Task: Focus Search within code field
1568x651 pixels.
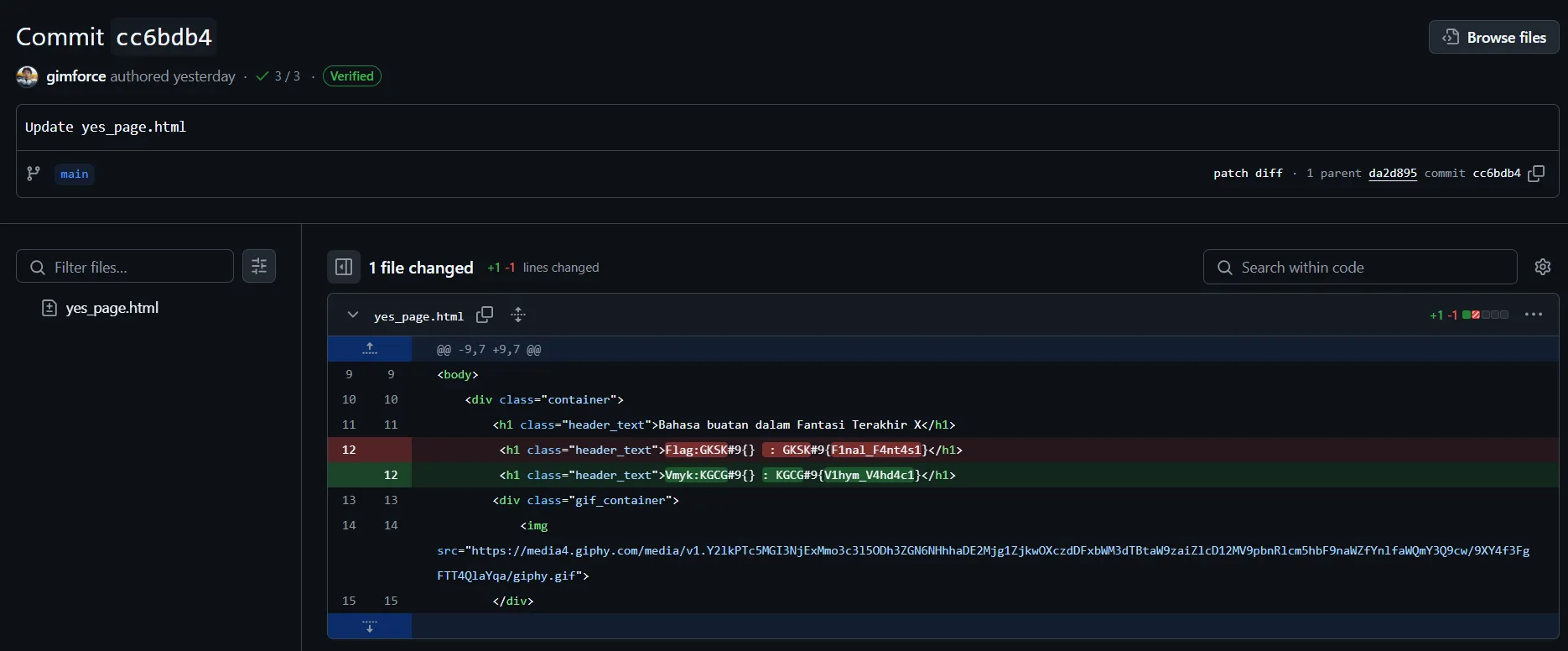Action: coord(1360,267)
